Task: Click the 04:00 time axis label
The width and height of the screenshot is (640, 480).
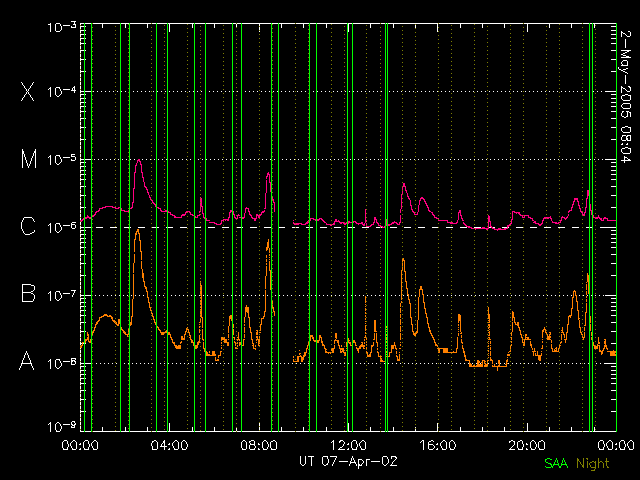Action: (169, 445)
